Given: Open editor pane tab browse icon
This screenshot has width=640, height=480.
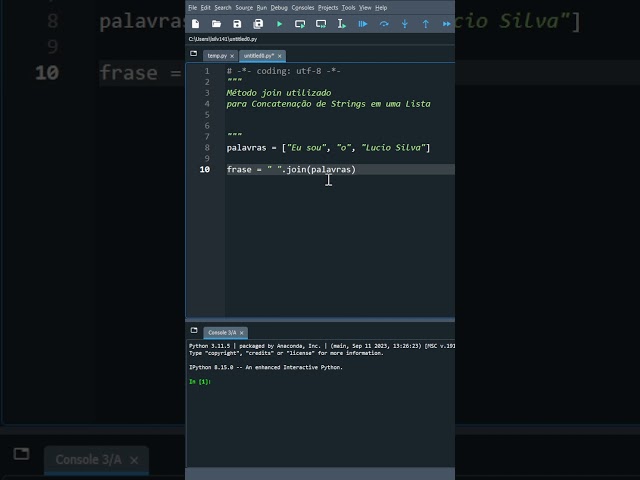Looking at the screenshot, I should click(193, 53).
